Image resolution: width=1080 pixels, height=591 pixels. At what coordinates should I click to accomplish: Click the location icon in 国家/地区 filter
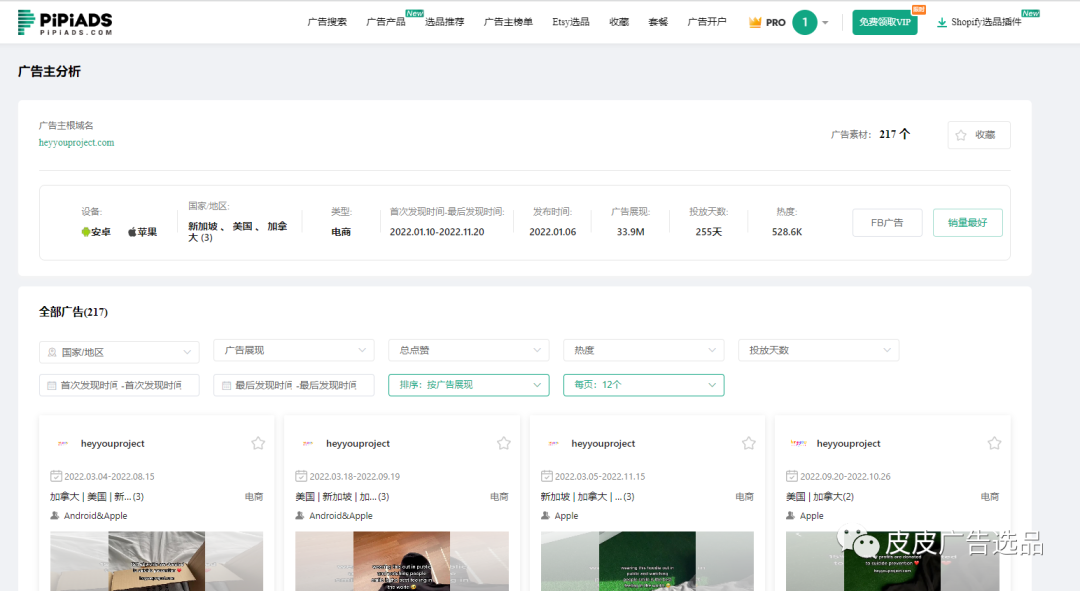[52, 353]
